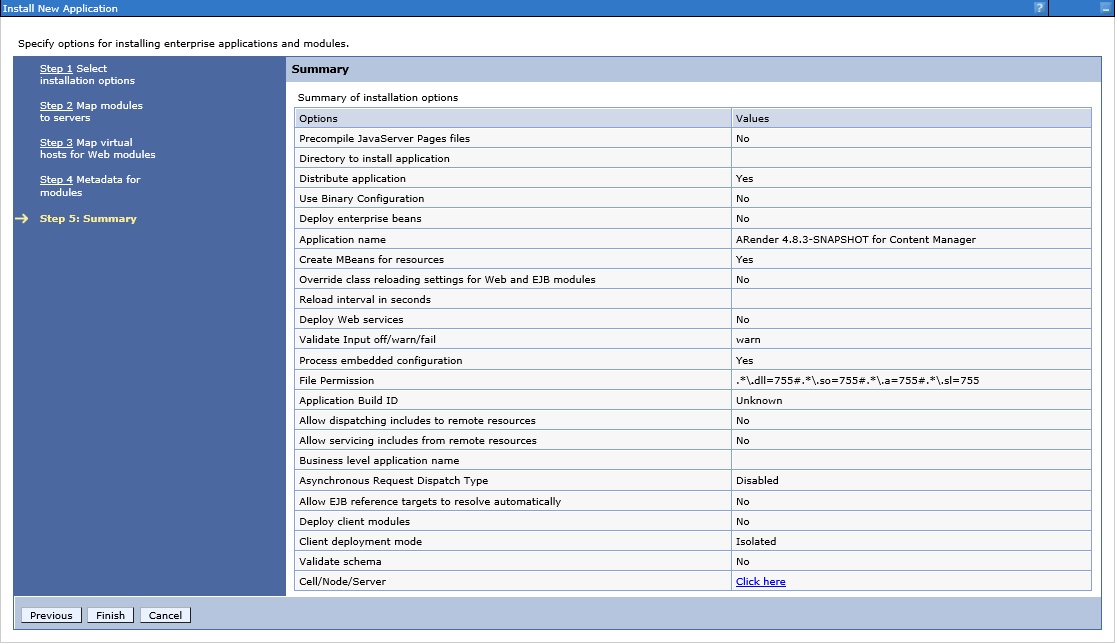Click the Options column header

(319, 119)
